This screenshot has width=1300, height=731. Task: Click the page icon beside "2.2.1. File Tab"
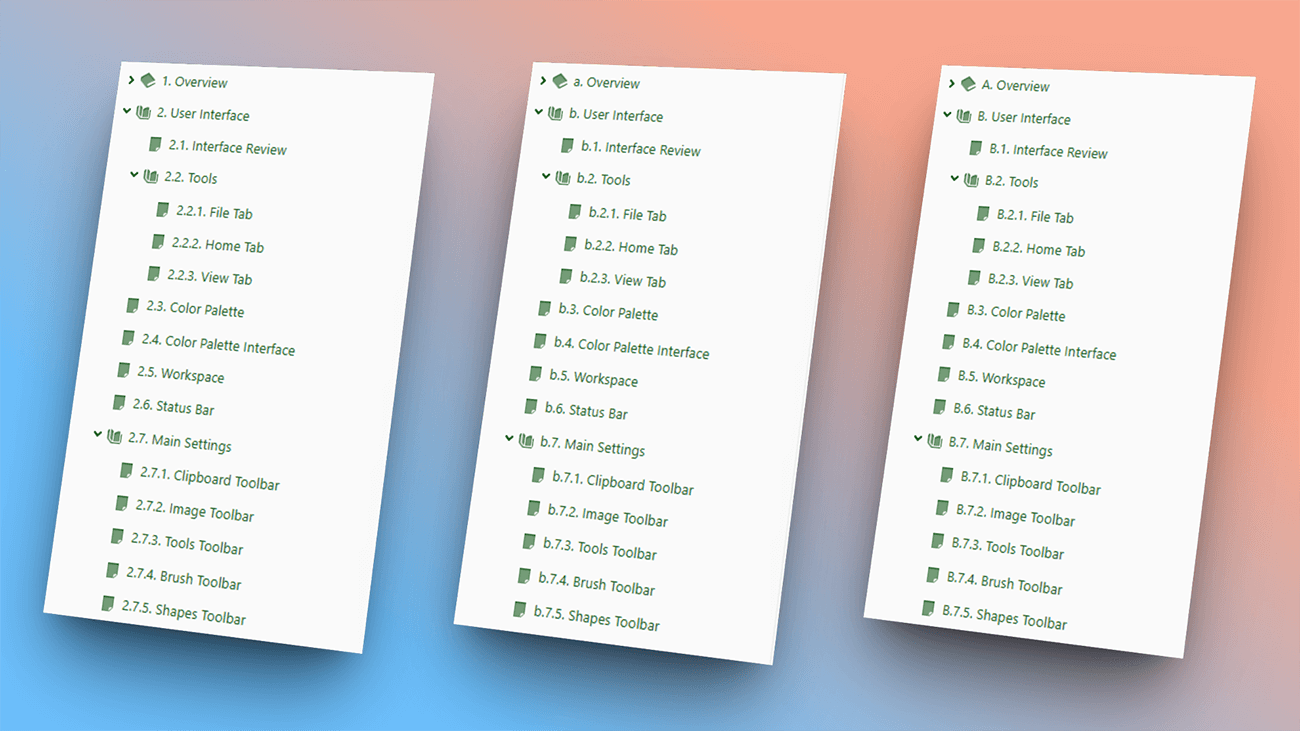162,210
